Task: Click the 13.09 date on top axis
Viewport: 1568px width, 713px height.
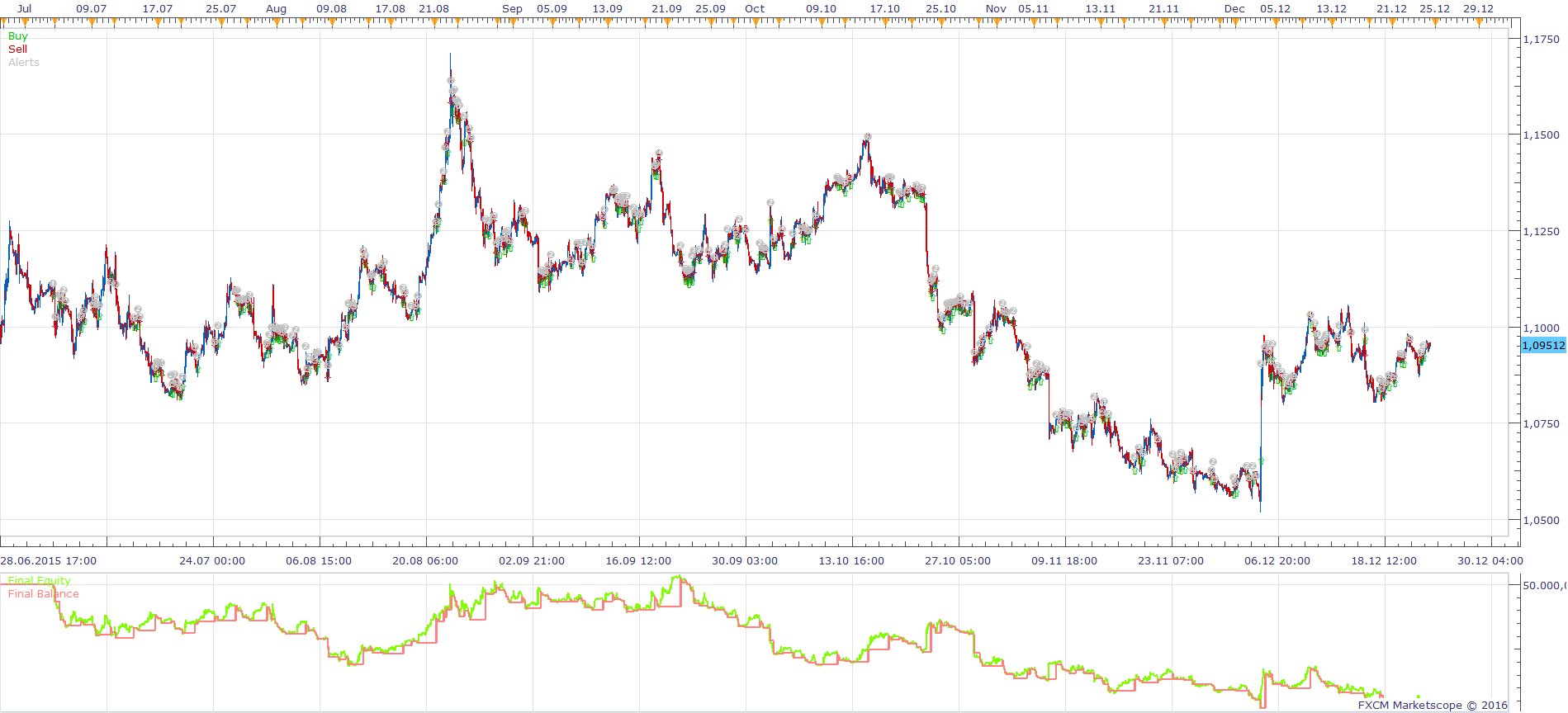Action: [608, 9]
